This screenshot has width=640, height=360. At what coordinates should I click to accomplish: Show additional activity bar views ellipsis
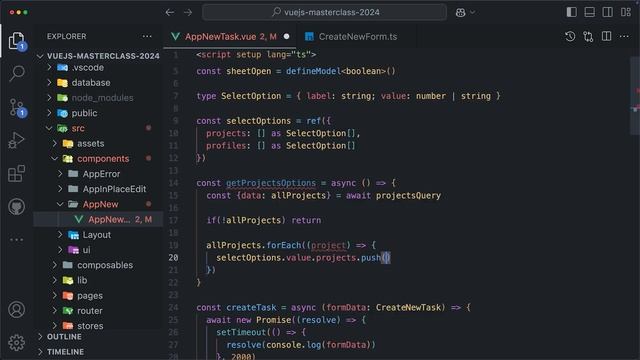click(16, 240)
